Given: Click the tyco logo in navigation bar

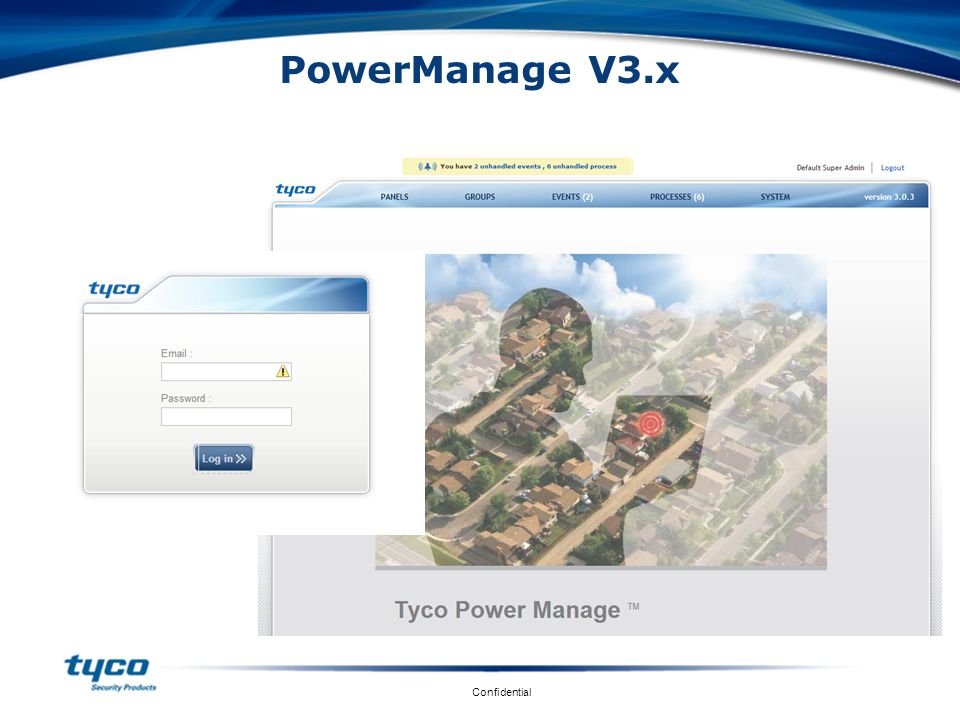Looking at the screenshot, I should tap(295, 189).
